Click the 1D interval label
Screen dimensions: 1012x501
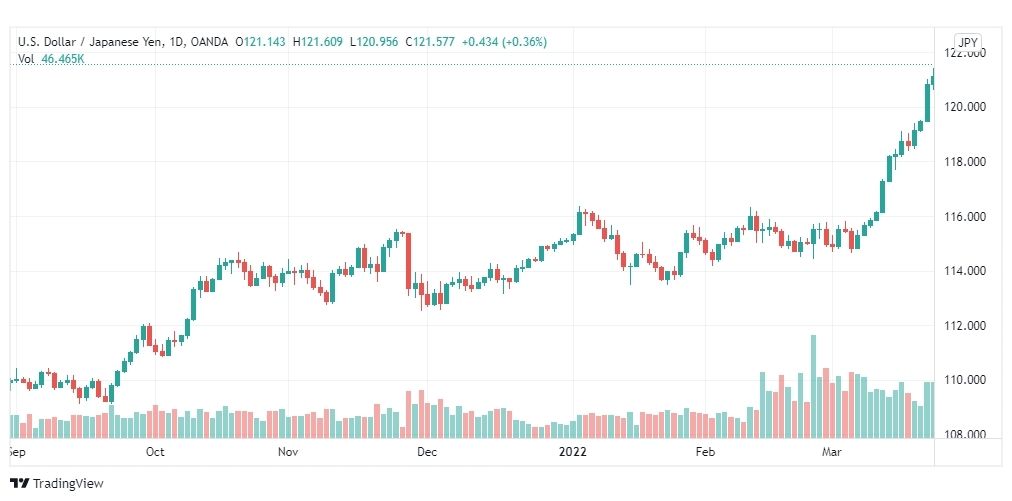(x=179, y=42)
